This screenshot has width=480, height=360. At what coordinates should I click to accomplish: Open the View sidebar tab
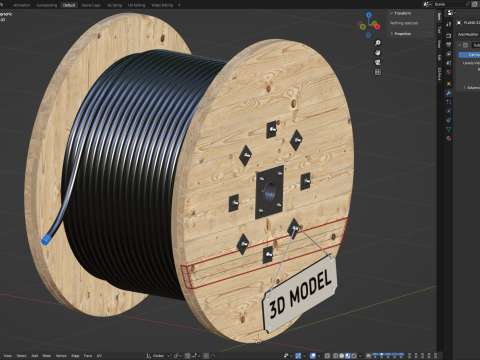pos(439,44)
